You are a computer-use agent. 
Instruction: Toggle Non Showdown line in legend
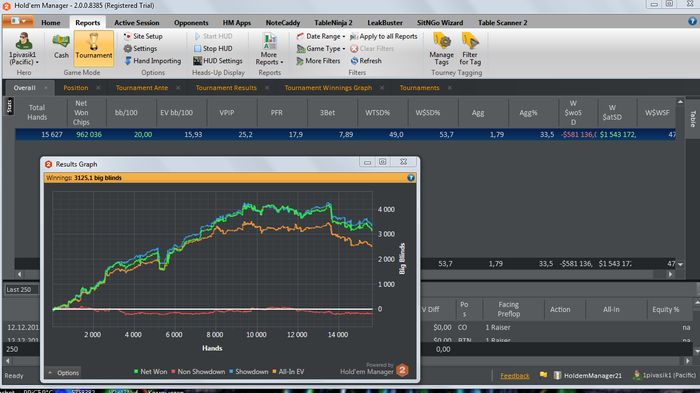(198, 372)
